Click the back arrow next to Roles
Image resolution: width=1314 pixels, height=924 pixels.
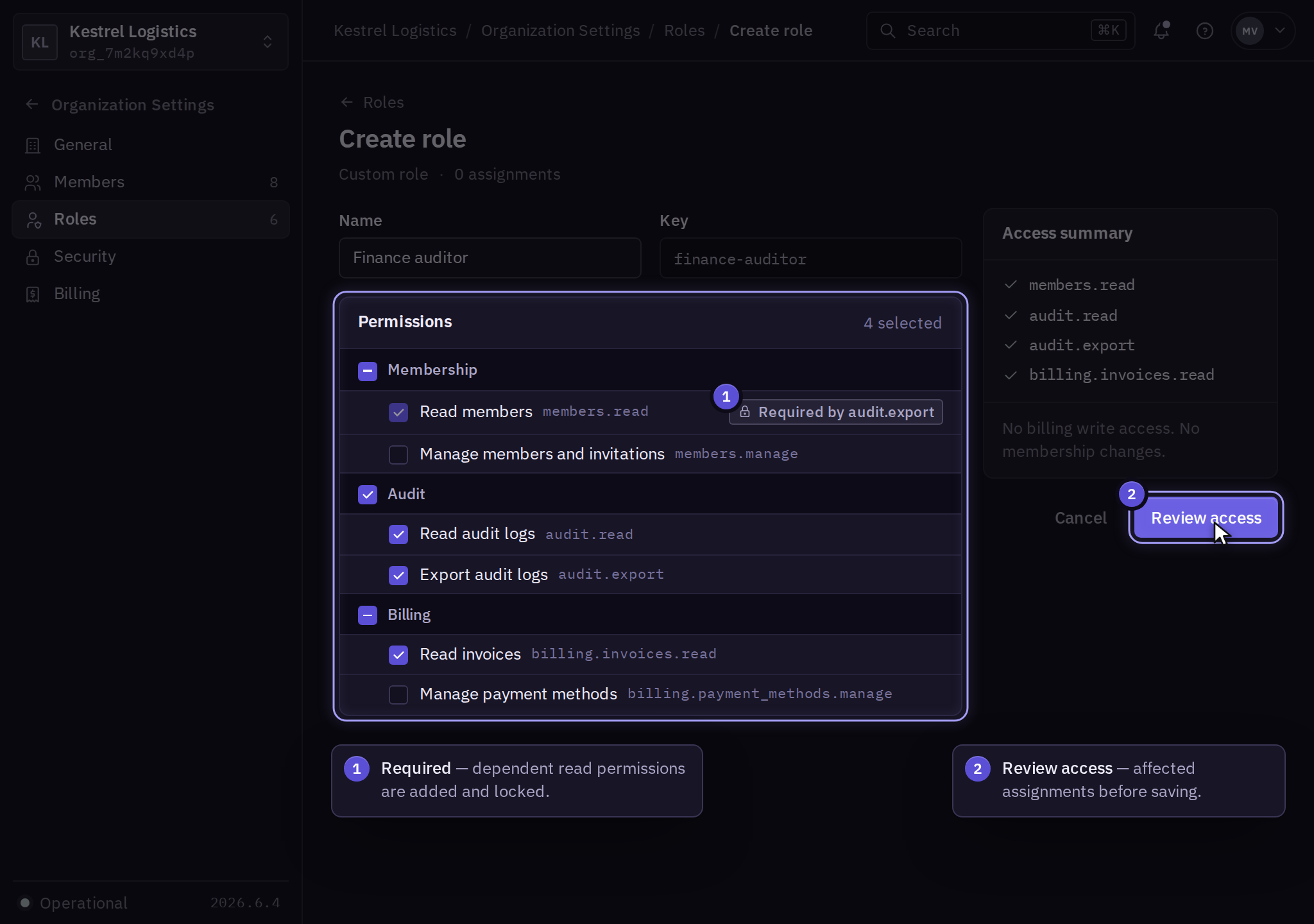(x=346, y=102)
